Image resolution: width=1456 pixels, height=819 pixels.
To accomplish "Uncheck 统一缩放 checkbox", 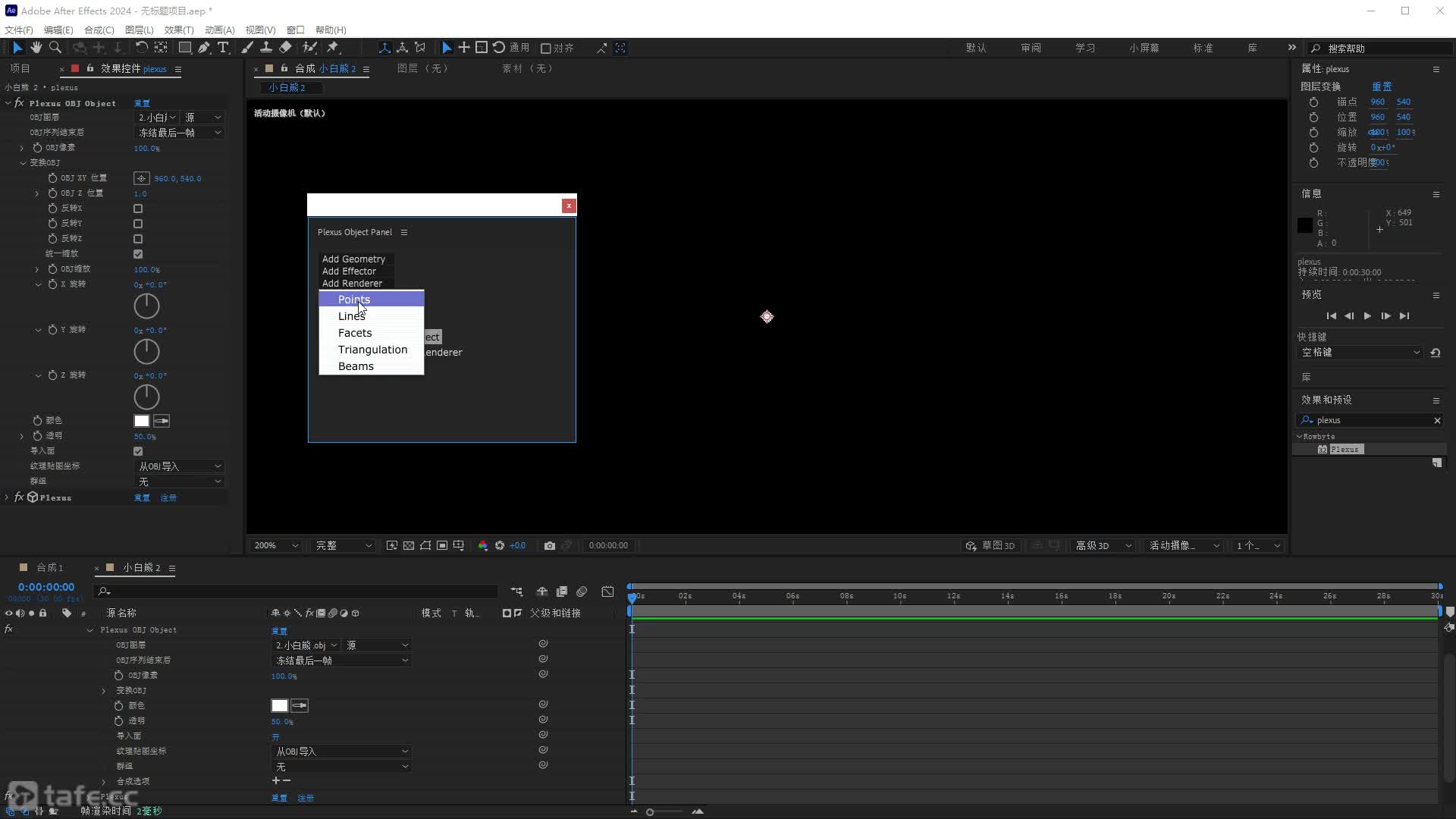I will point(138,254).
